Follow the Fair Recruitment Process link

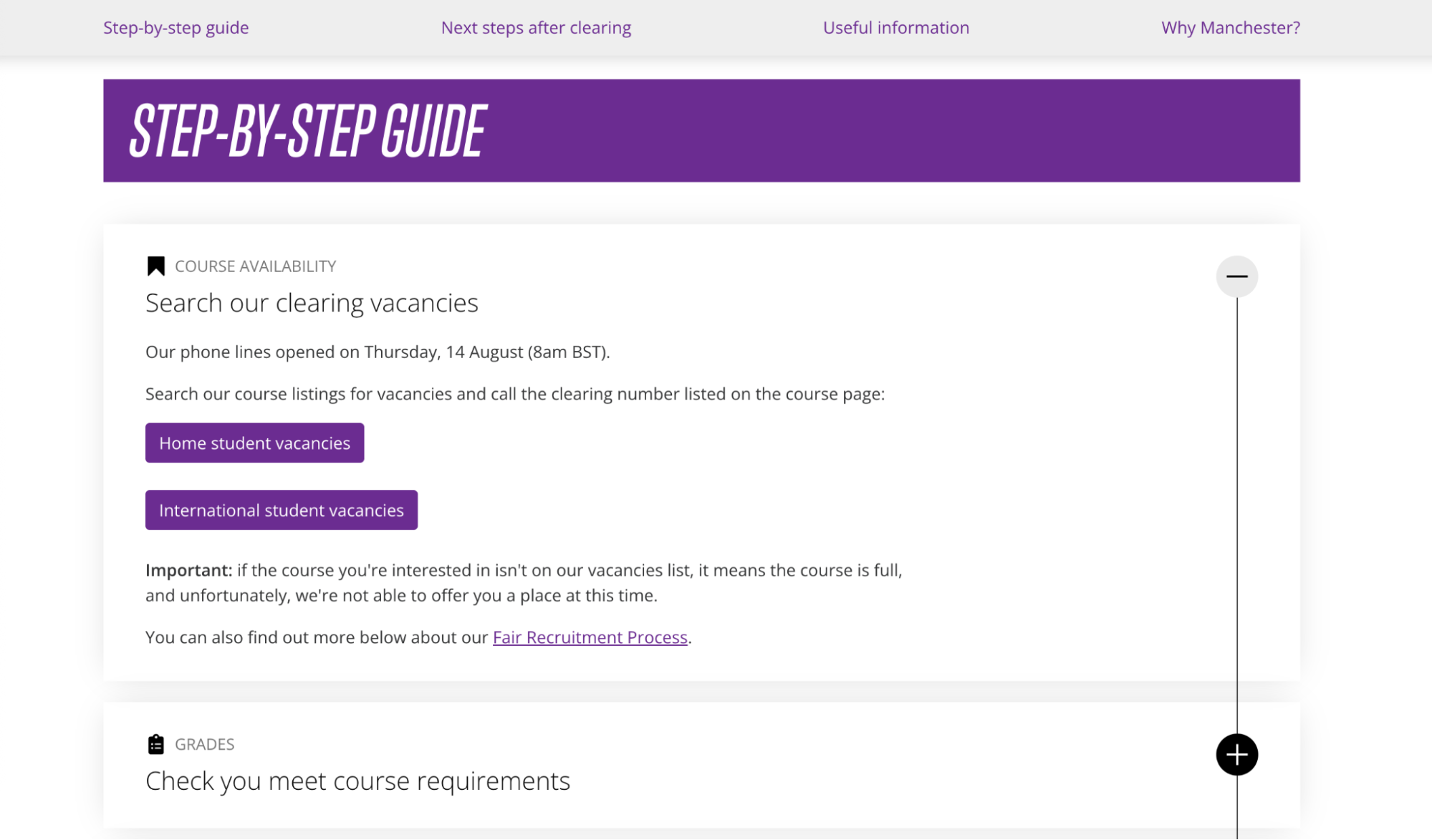click(x=590, y=637)
